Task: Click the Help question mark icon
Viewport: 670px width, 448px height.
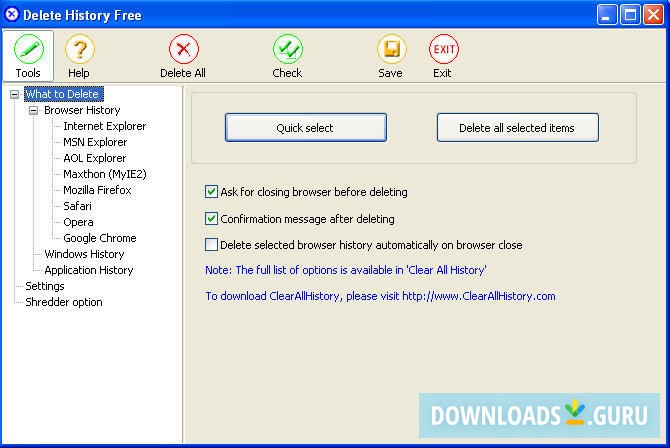Action: pos(79,50)
